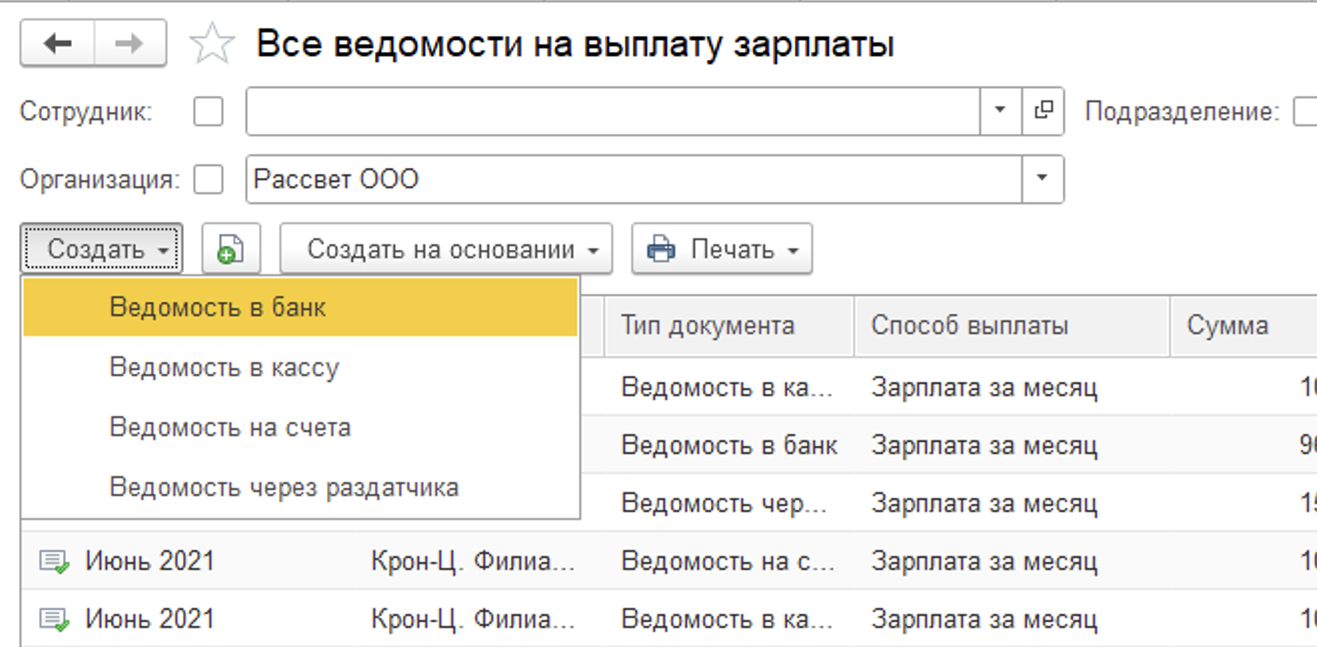Select the Ведомость в банк table cell
This screenshot has height=647, width=1317.
[729, 445]
